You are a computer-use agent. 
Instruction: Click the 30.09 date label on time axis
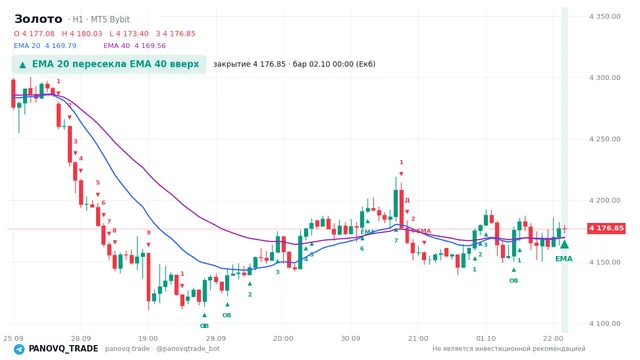click(351, 338)
